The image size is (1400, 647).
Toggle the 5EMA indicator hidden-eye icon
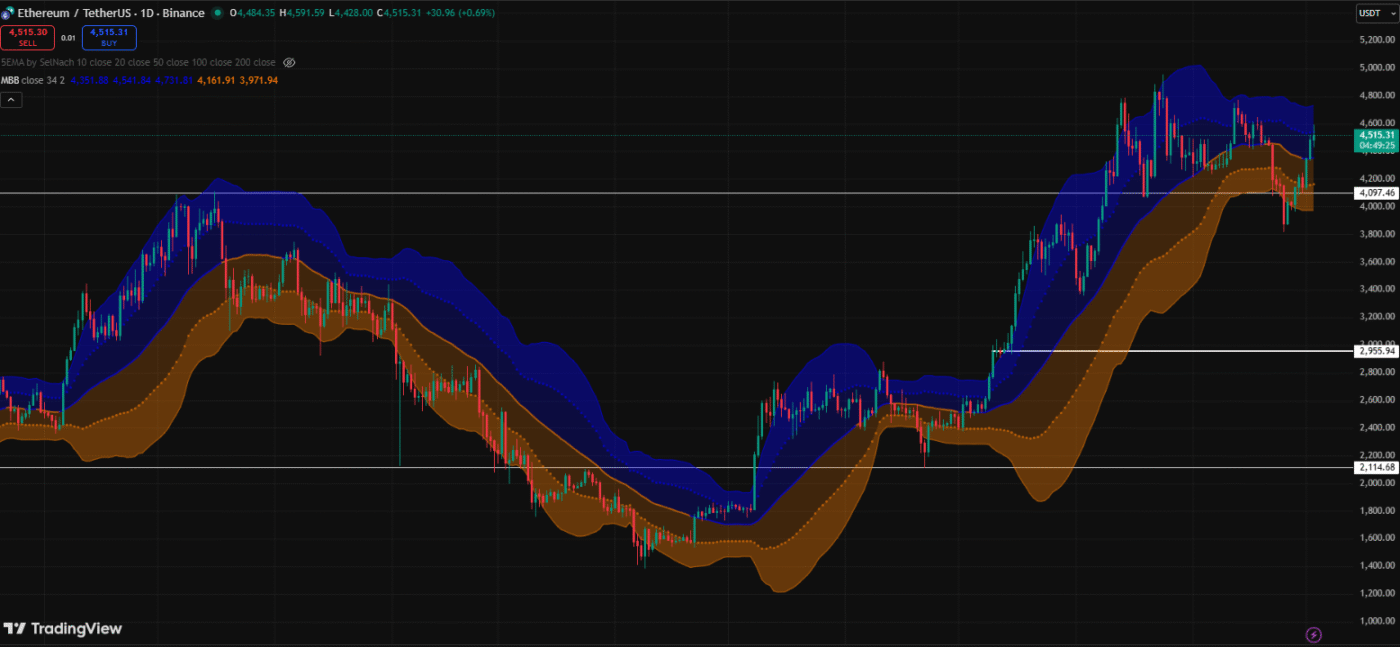289,62
